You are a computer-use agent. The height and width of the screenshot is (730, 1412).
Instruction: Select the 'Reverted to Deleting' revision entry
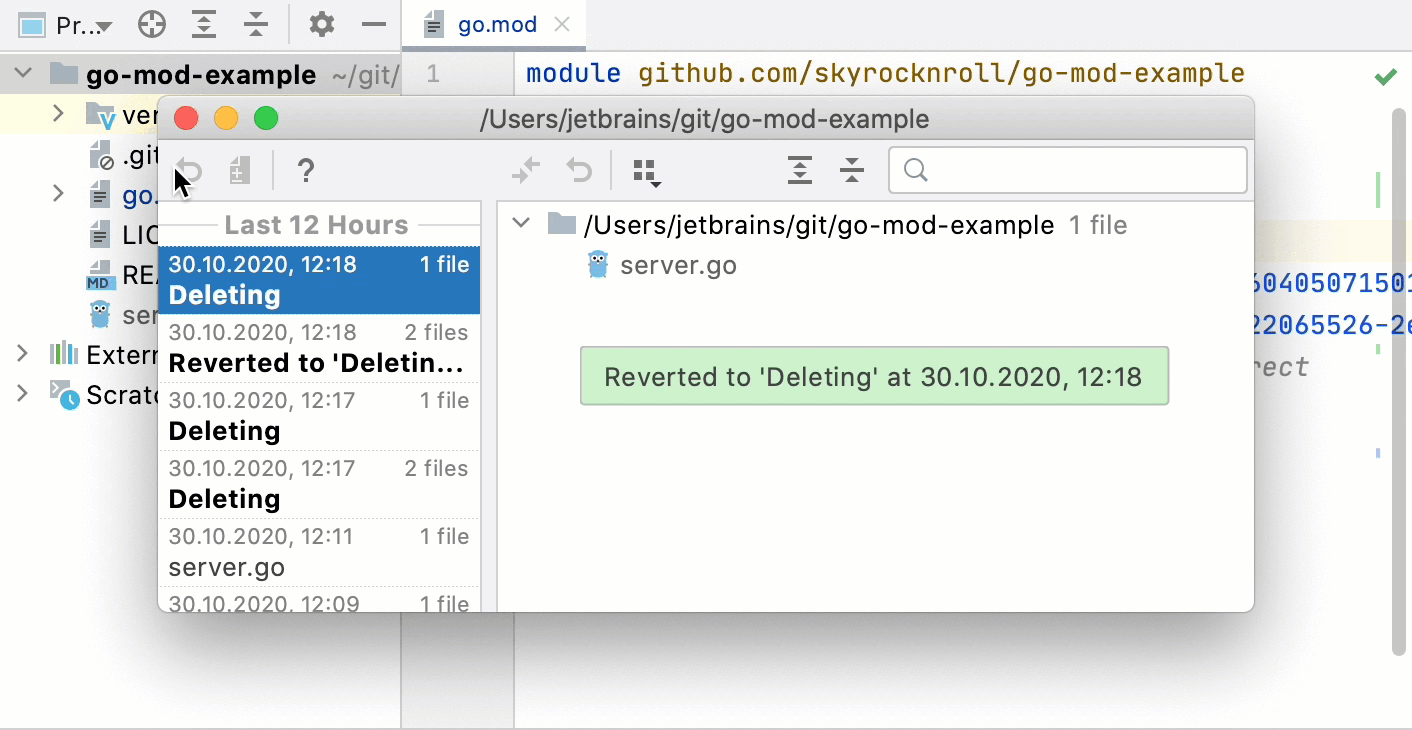[319, 347]
